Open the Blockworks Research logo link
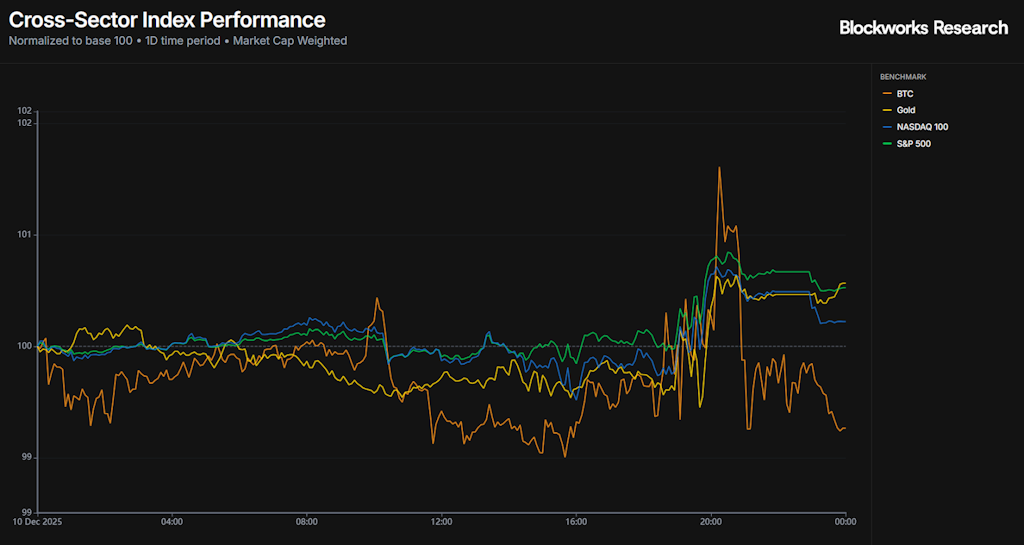The image size is (1024, 545). pyautogui.click(x=923, y=28)
